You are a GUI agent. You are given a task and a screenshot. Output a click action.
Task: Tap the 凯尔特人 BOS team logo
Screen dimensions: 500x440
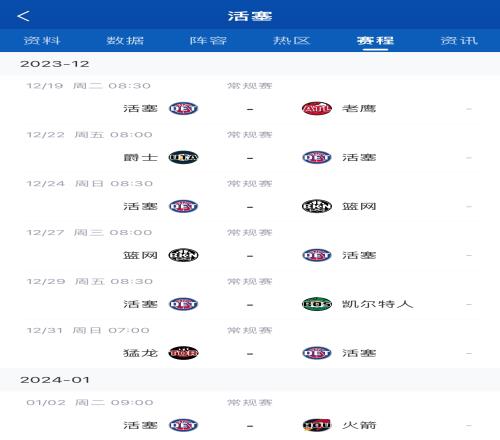317,304
